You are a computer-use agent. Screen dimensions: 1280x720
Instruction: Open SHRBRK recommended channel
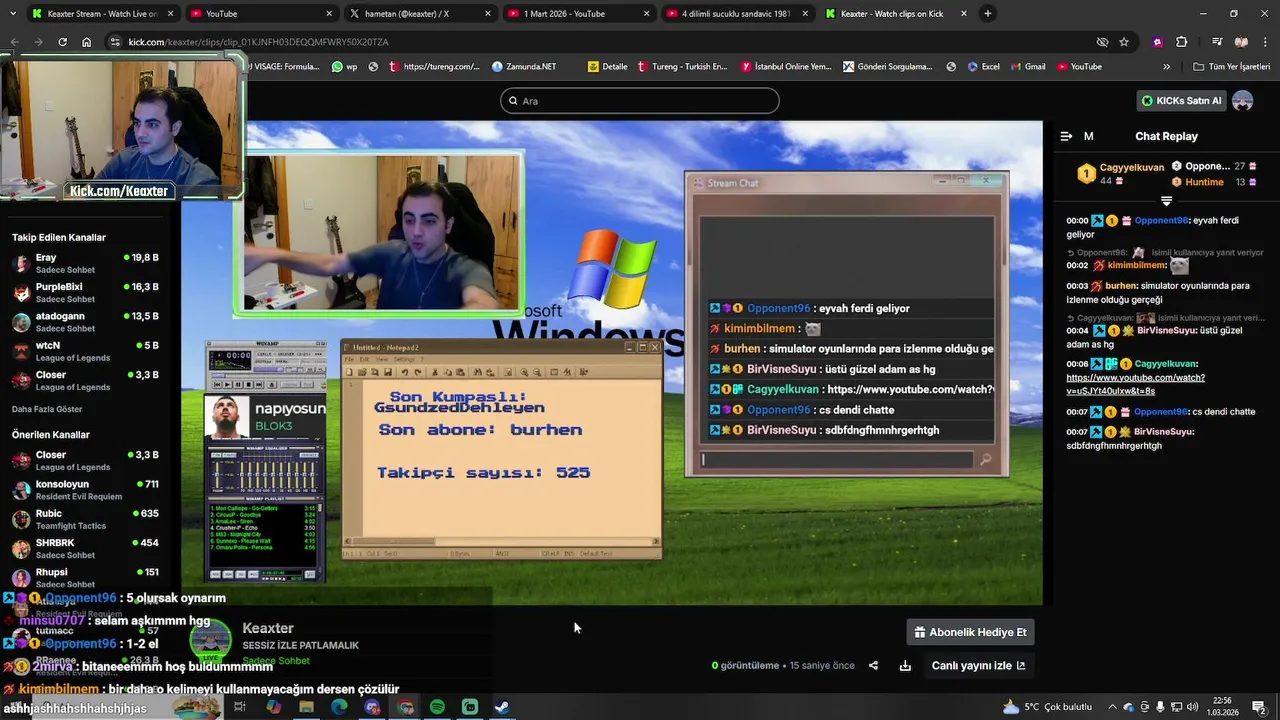tap(85, 549)
